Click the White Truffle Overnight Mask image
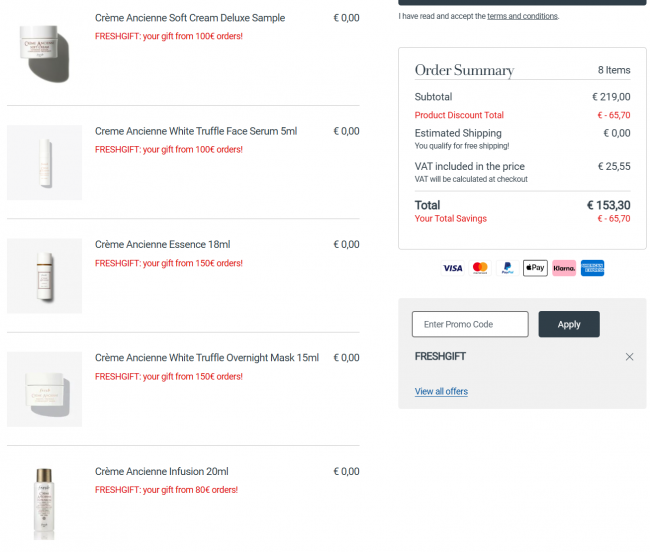The image size is (650, 552). point(44,389)
